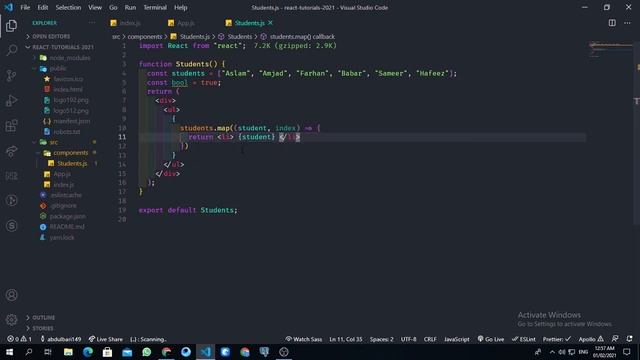Viewport: 640px width, 360px height.
Task: Open manifest.json in the file tree
Action: pyautogui.click(x=71, y=121)
